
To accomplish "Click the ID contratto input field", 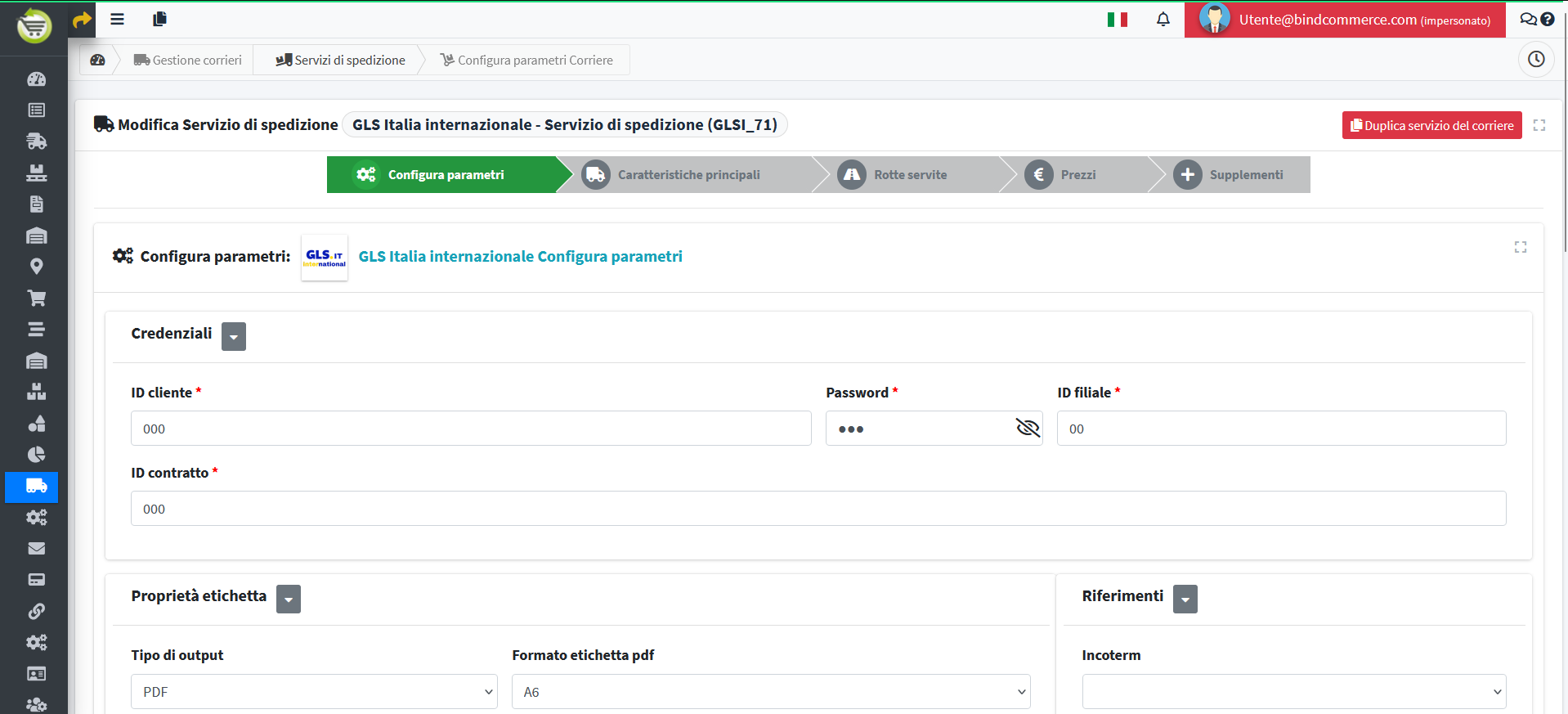I will tap(818, 509).
